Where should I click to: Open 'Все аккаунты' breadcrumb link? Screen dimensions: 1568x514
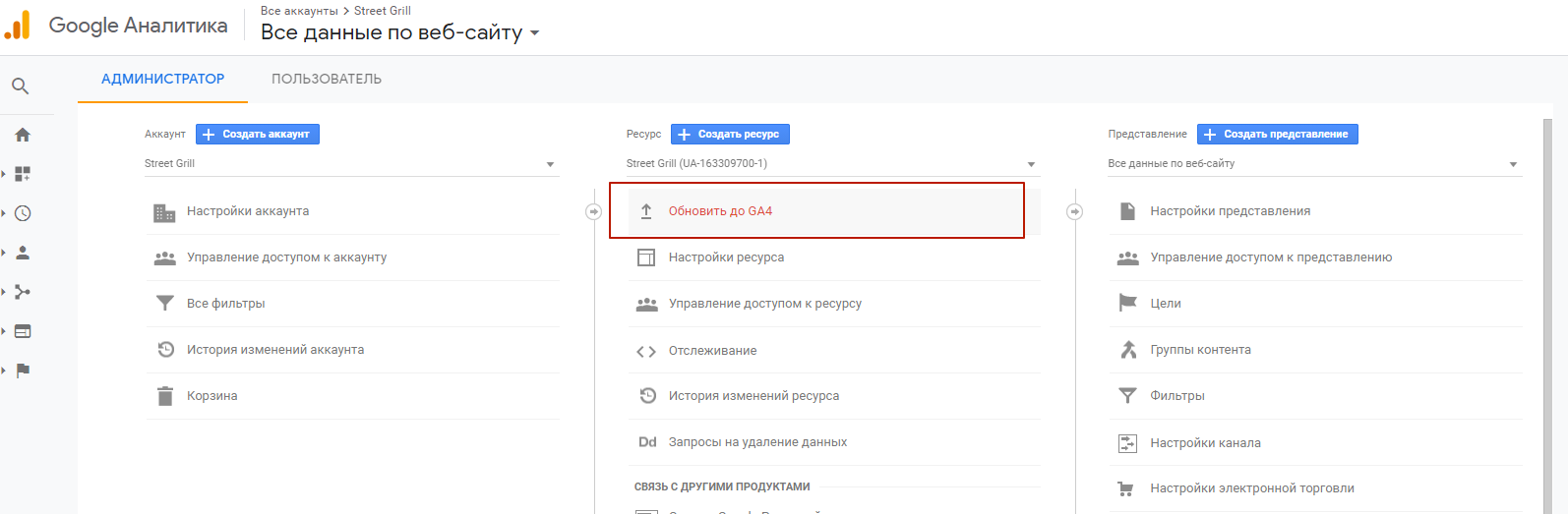[x=298, y=11]
